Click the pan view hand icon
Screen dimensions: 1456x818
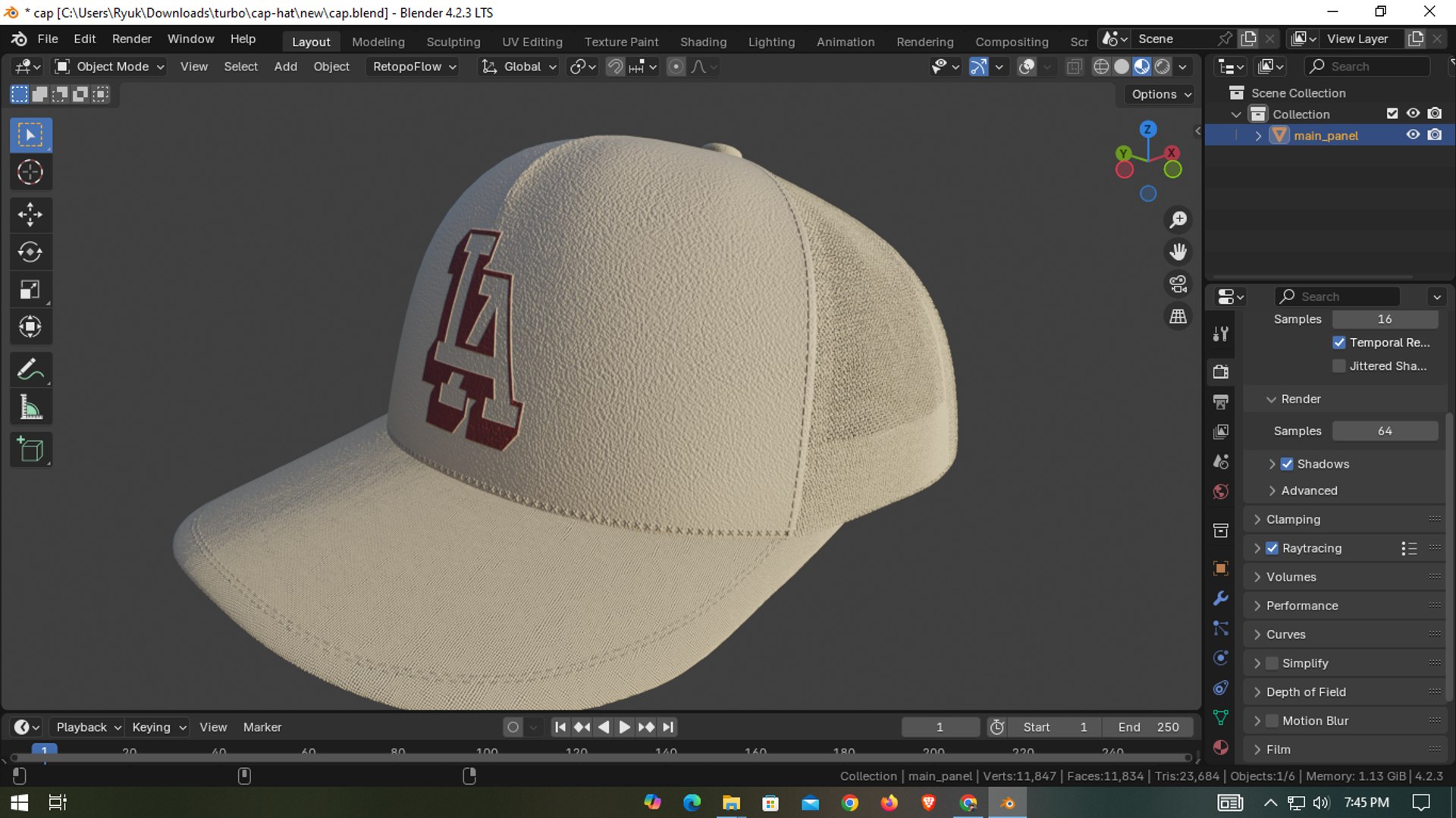[1178, 252]
